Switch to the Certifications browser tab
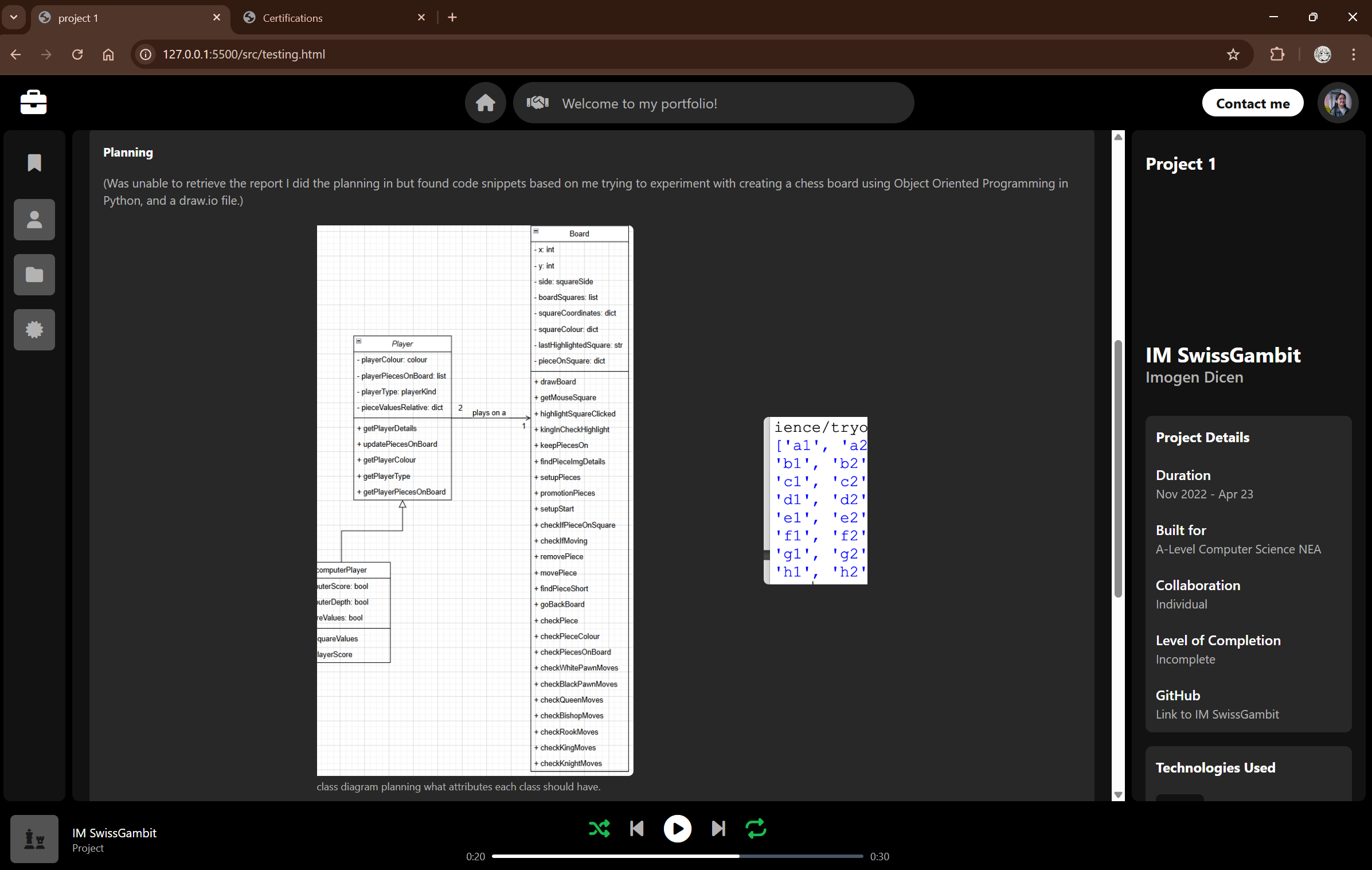 334,18
